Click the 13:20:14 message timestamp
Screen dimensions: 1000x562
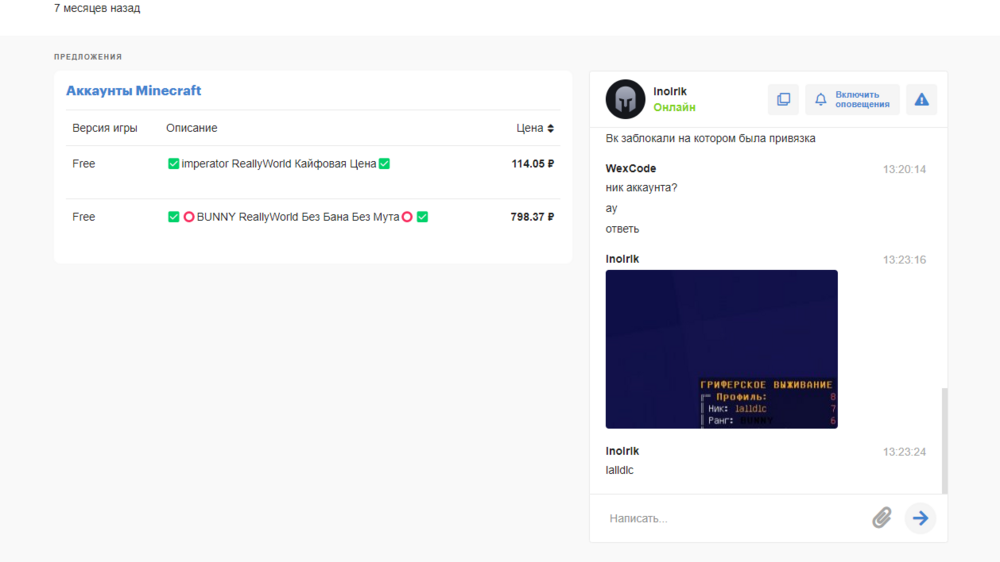coord(904,169)
